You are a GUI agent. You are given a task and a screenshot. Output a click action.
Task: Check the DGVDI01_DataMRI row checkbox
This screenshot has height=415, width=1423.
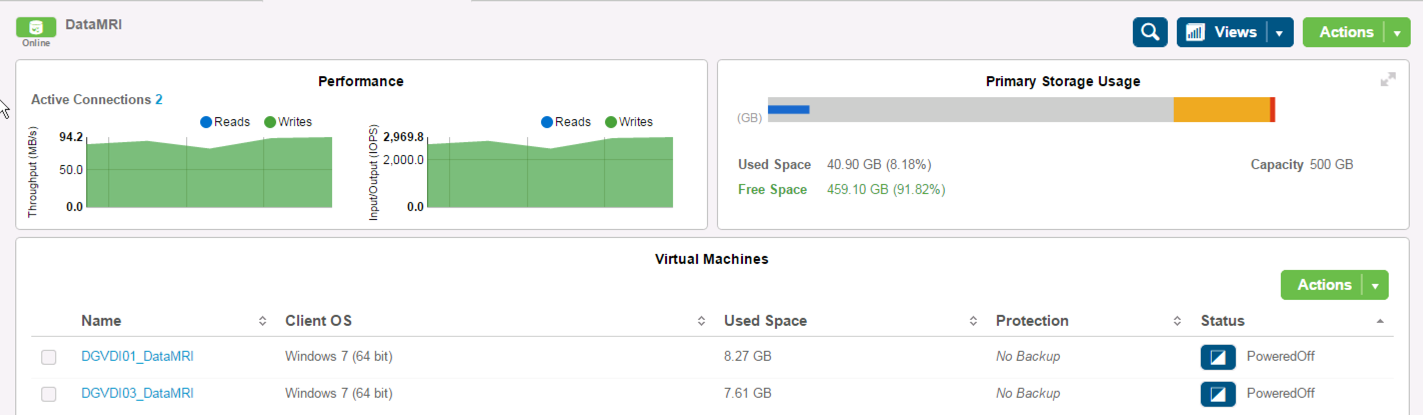[48, 357]
